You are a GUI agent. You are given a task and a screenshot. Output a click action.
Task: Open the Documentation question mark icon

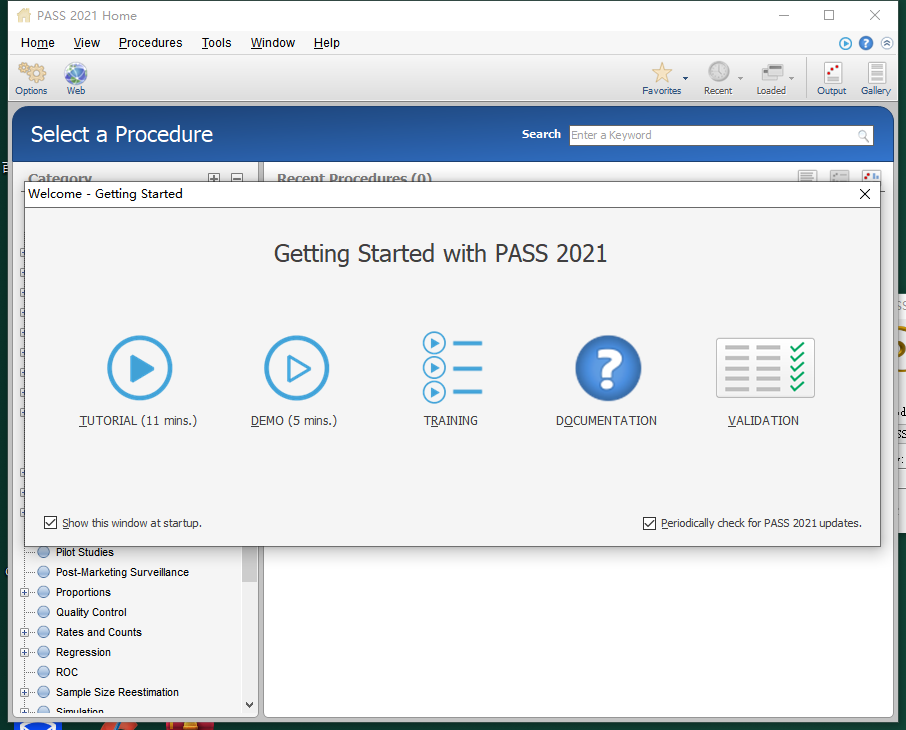pyautogui.click(x=608, y=368)
